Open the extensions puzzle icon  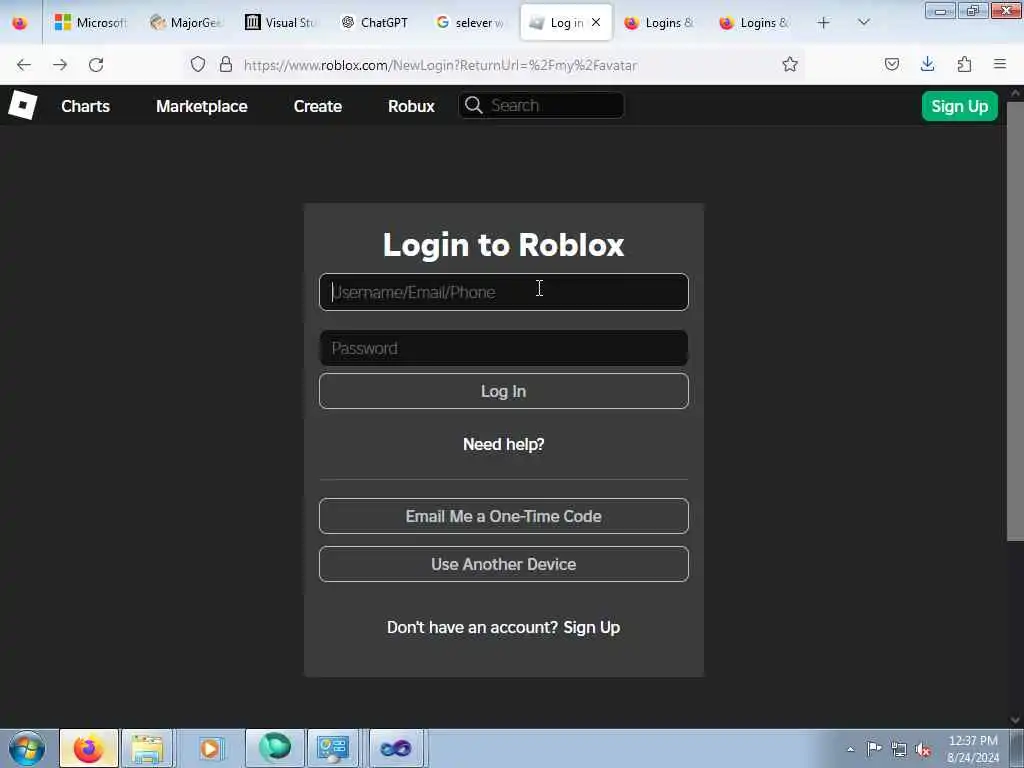[x=965, y=64]
